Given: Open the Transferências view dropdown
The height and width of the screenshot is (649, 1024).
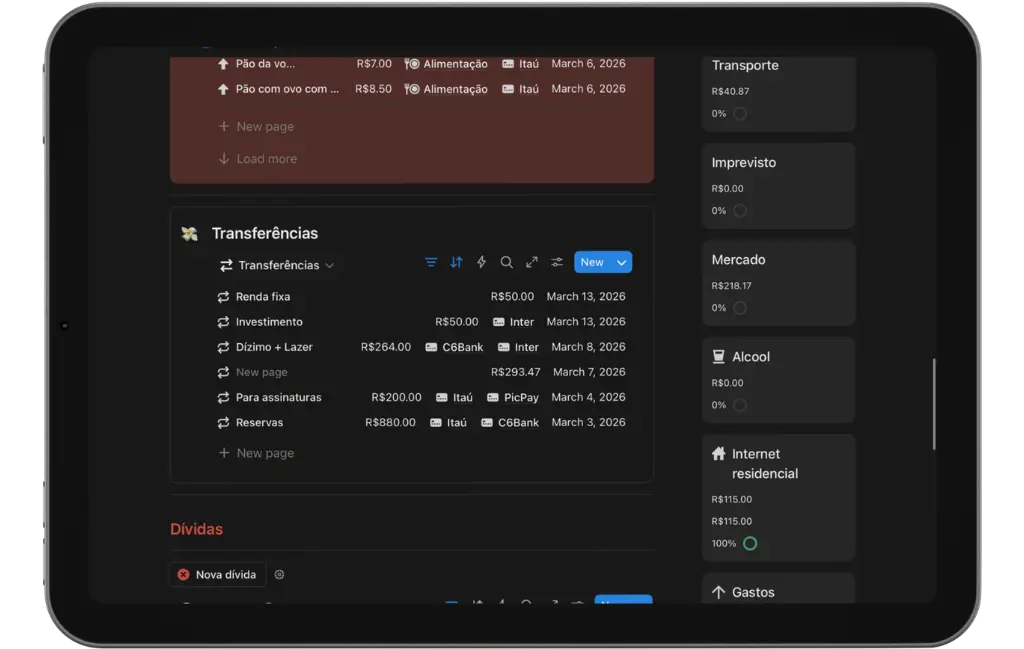Looking at the screenshot, I should pos(277,265).
